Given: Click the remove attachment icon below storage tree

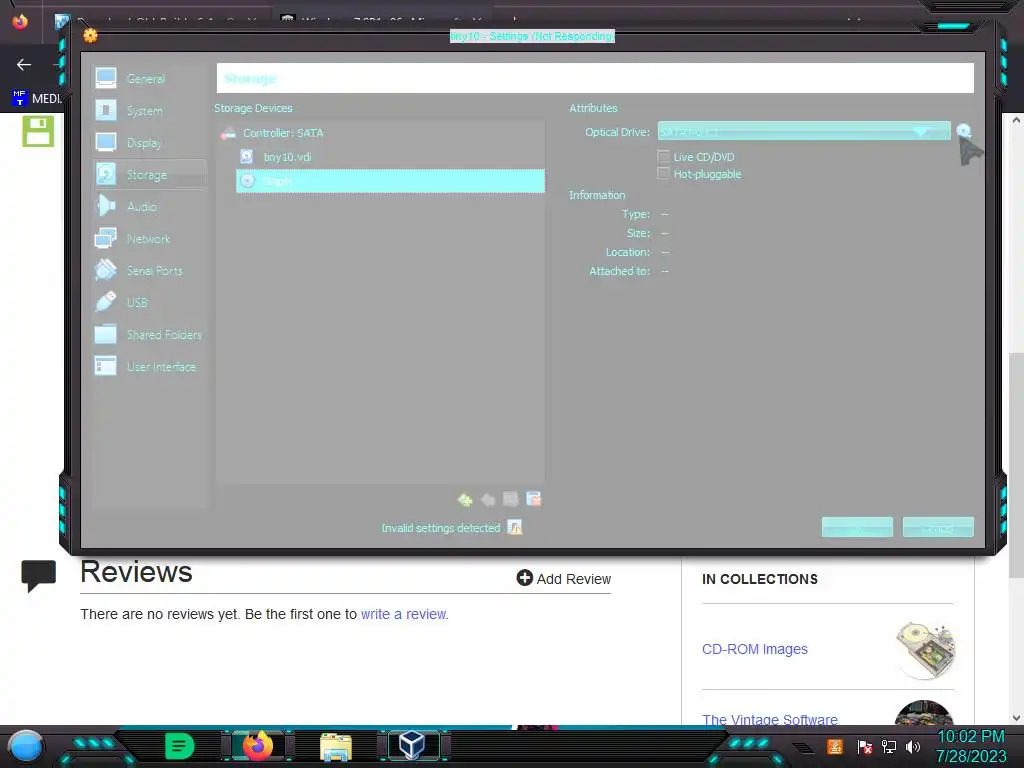Looking at the screenshot, I should point(534,499).
